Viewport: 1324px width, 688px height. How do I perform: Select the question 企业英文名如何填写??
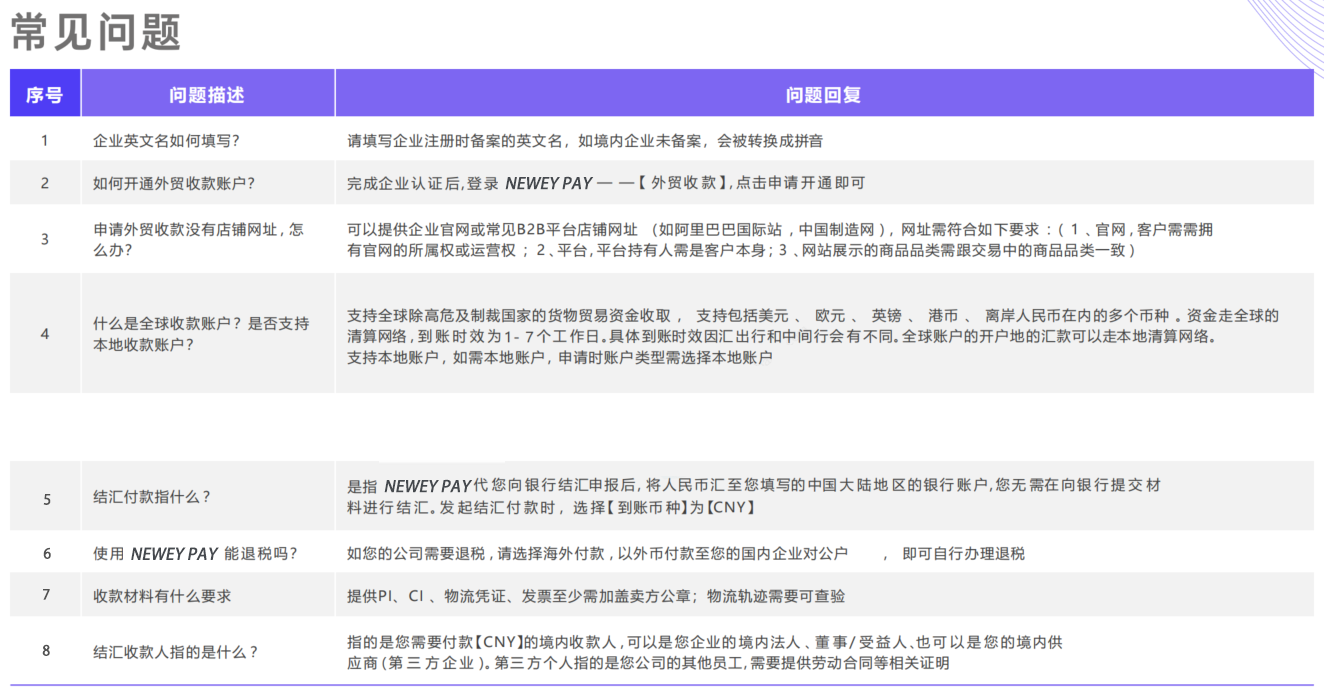(x=166, y=141)
